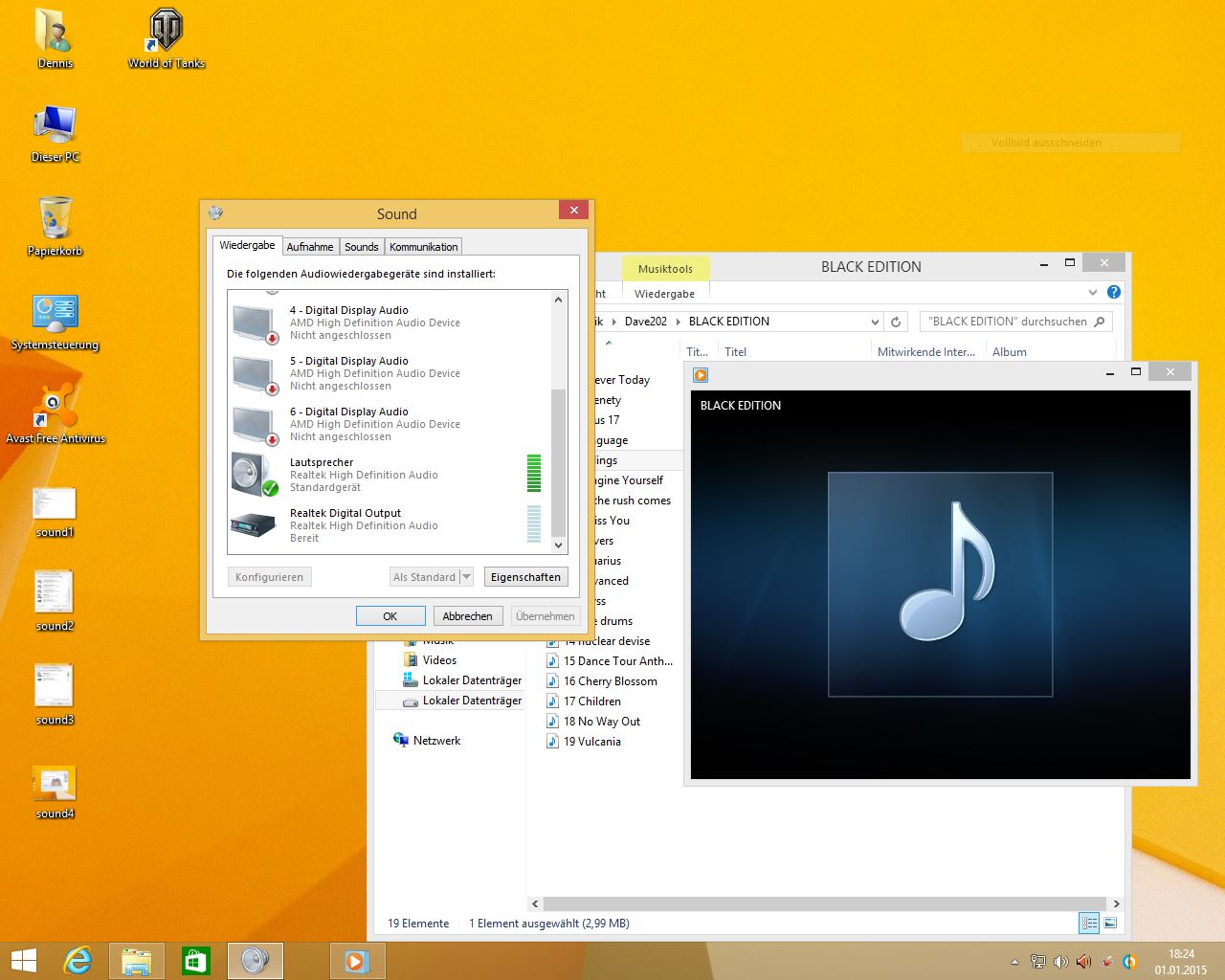Viewport: 1225px width, 980px height.
Task: Switch to large thumbnails view in Explorer
Action: [x=1110, y=924]
